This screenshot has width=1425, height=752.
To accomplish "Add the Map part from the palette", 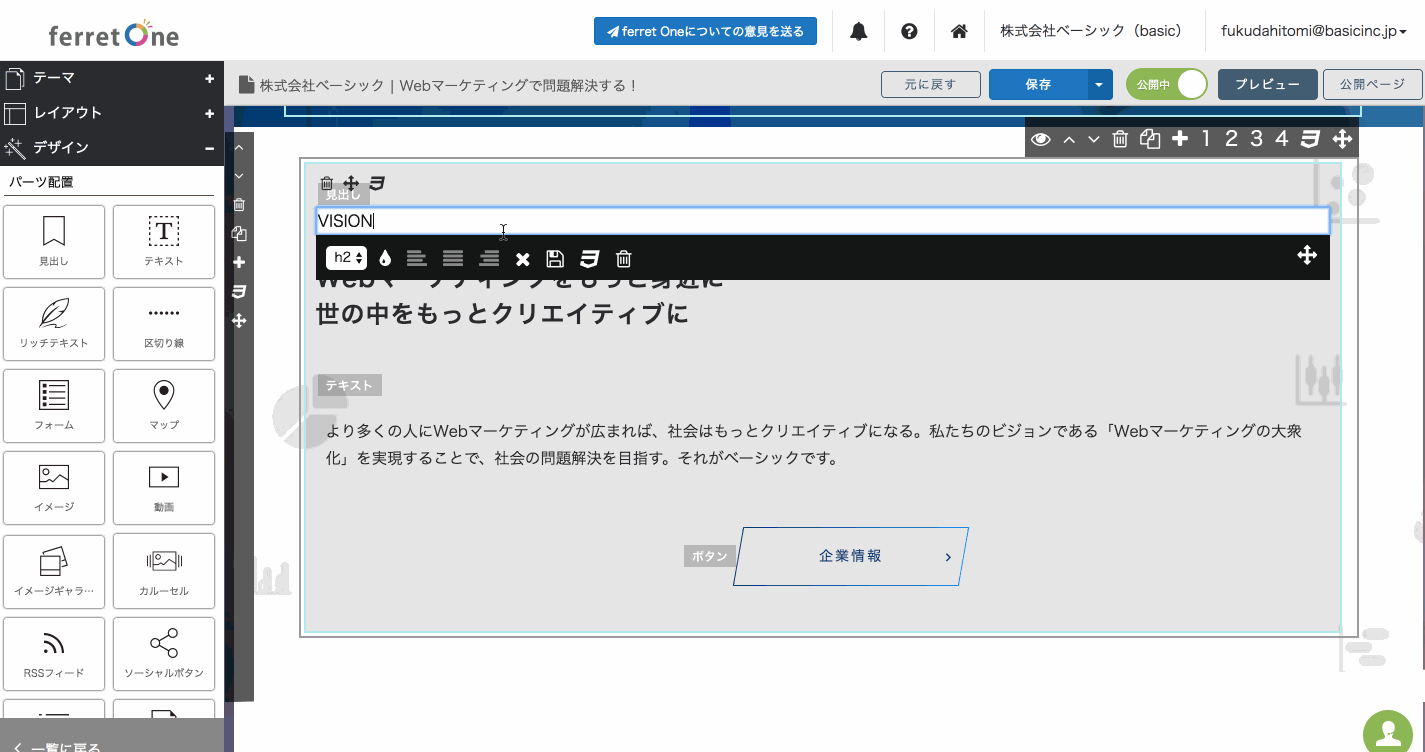I will click(164, 405).
